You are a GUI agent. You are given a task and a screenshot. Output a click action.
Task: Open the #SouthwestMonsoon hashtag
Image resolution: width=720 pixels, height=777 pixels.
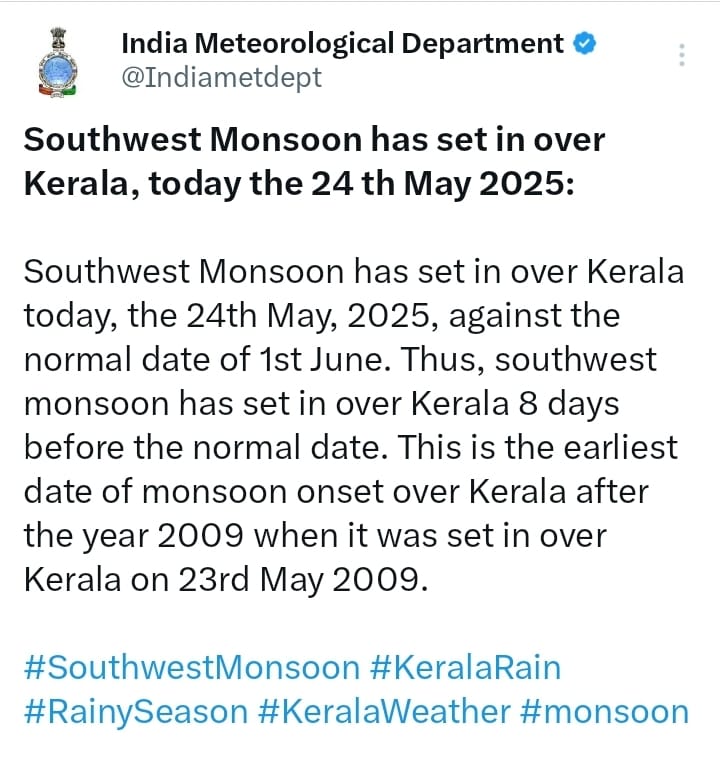(192, 667)
